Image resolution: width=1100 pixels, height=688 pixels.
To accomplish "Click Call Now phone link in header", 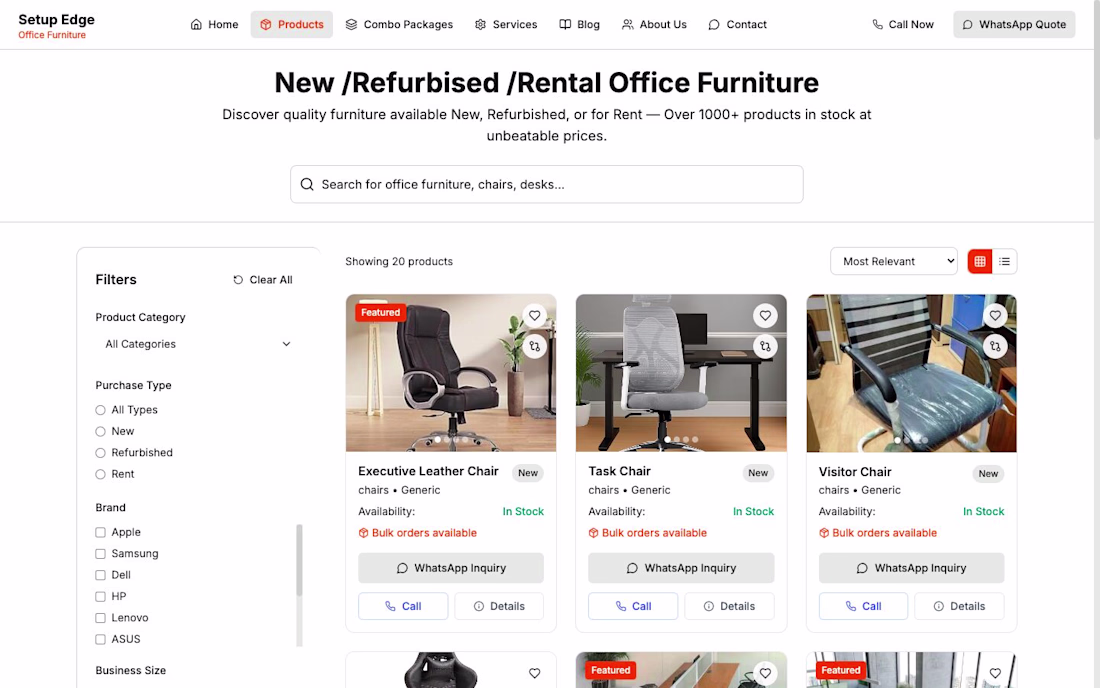I will coord(903,25).
